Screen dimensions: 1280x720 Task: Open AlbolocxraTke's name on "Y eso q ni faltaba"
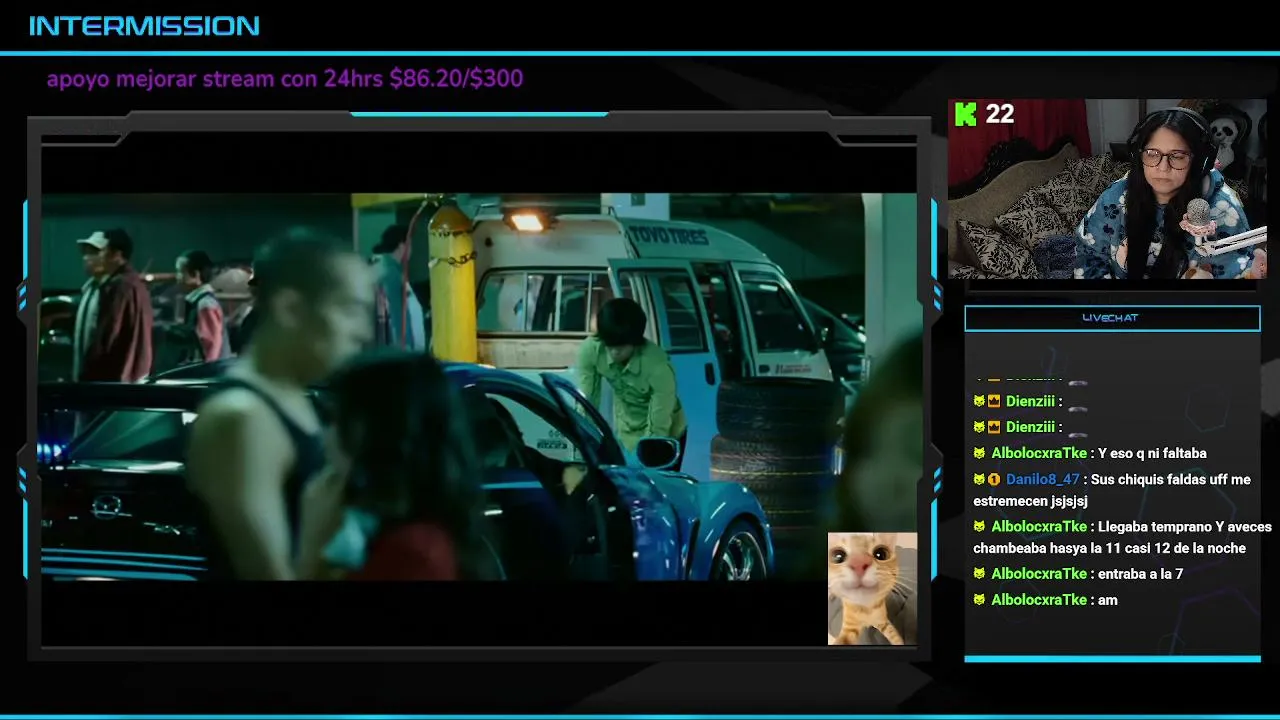click(1038, 454)
